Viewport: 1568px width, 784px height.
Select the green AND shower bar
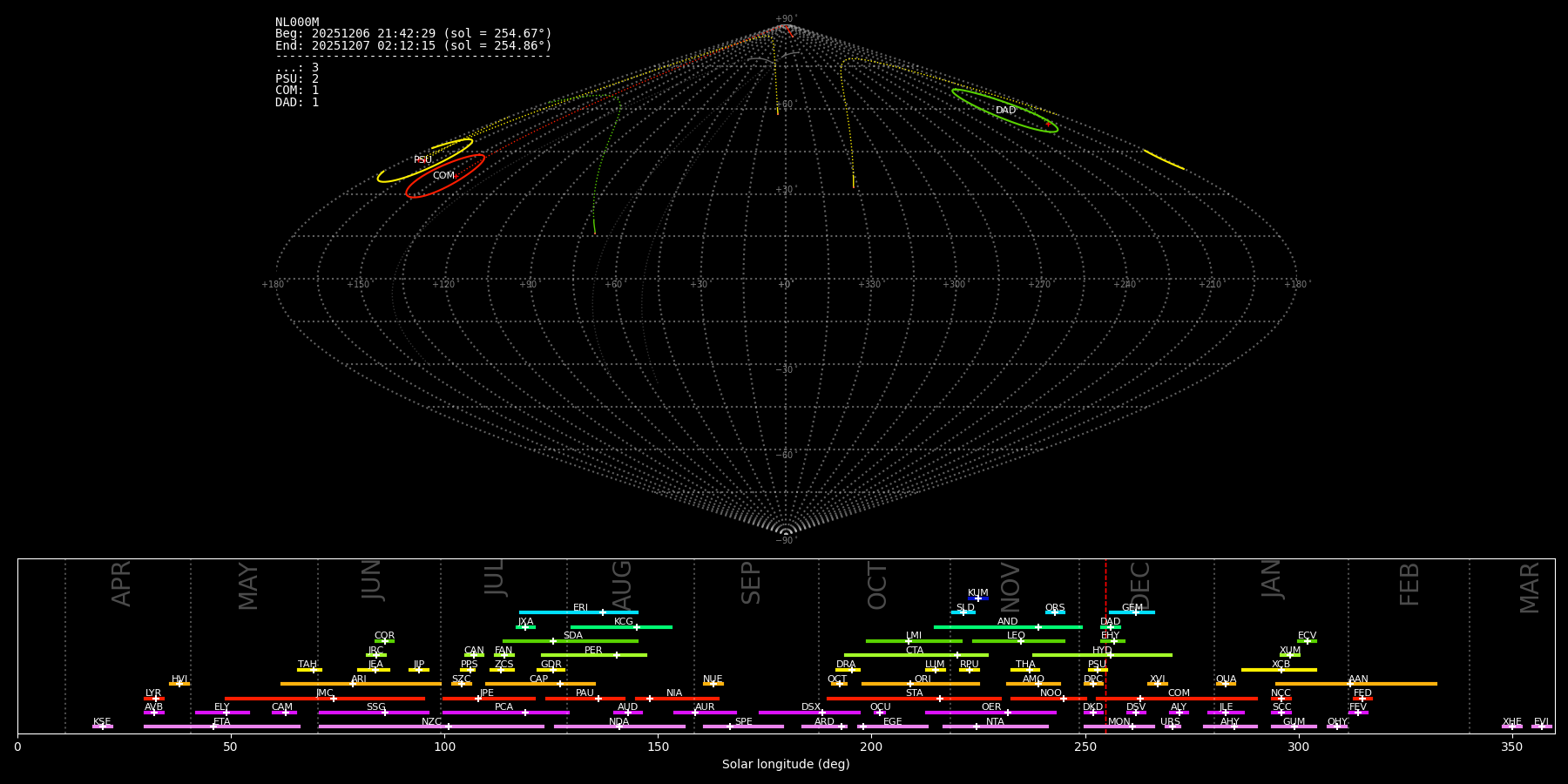976,627
